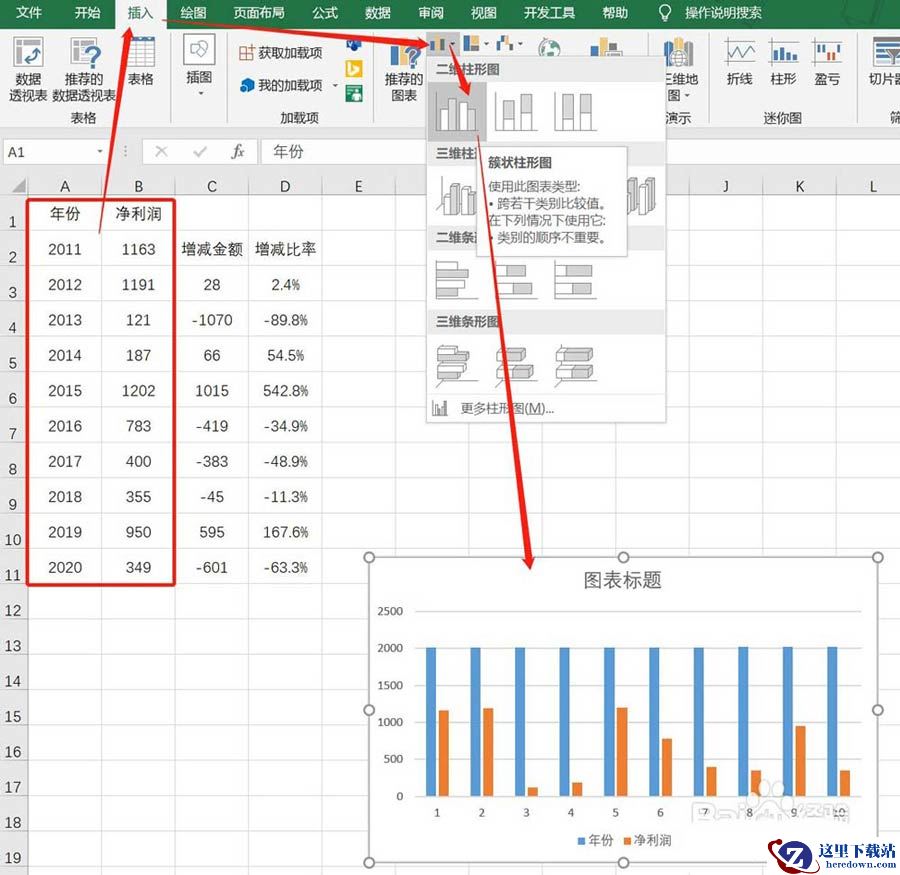Select the 2D Stacked Bar chart
Image resolution: width=900 pixels, height=875 pixels.
click(x=516, y=280)
